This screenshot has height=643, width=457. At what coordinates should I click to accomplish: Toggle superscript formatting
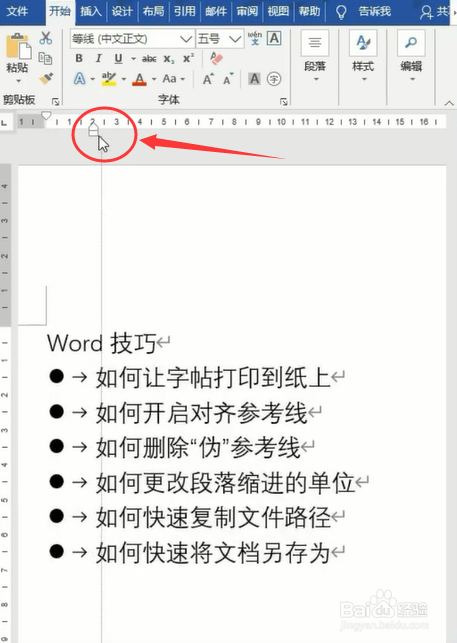click(x=188, y=59)
